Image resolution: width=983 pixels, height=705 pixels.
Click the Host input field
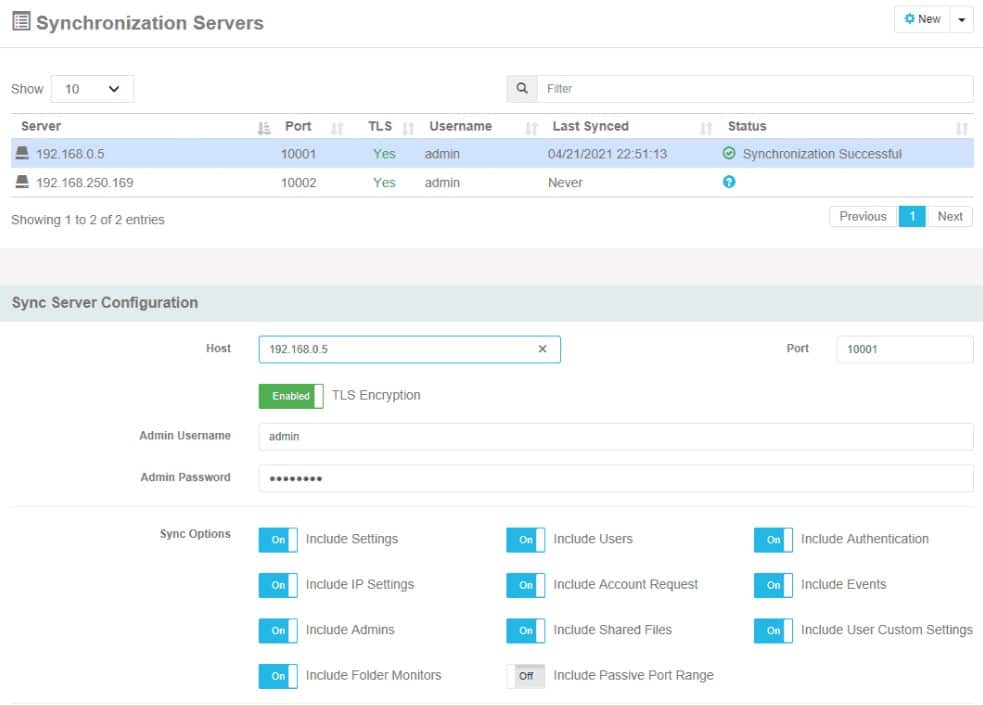(409, 349)
